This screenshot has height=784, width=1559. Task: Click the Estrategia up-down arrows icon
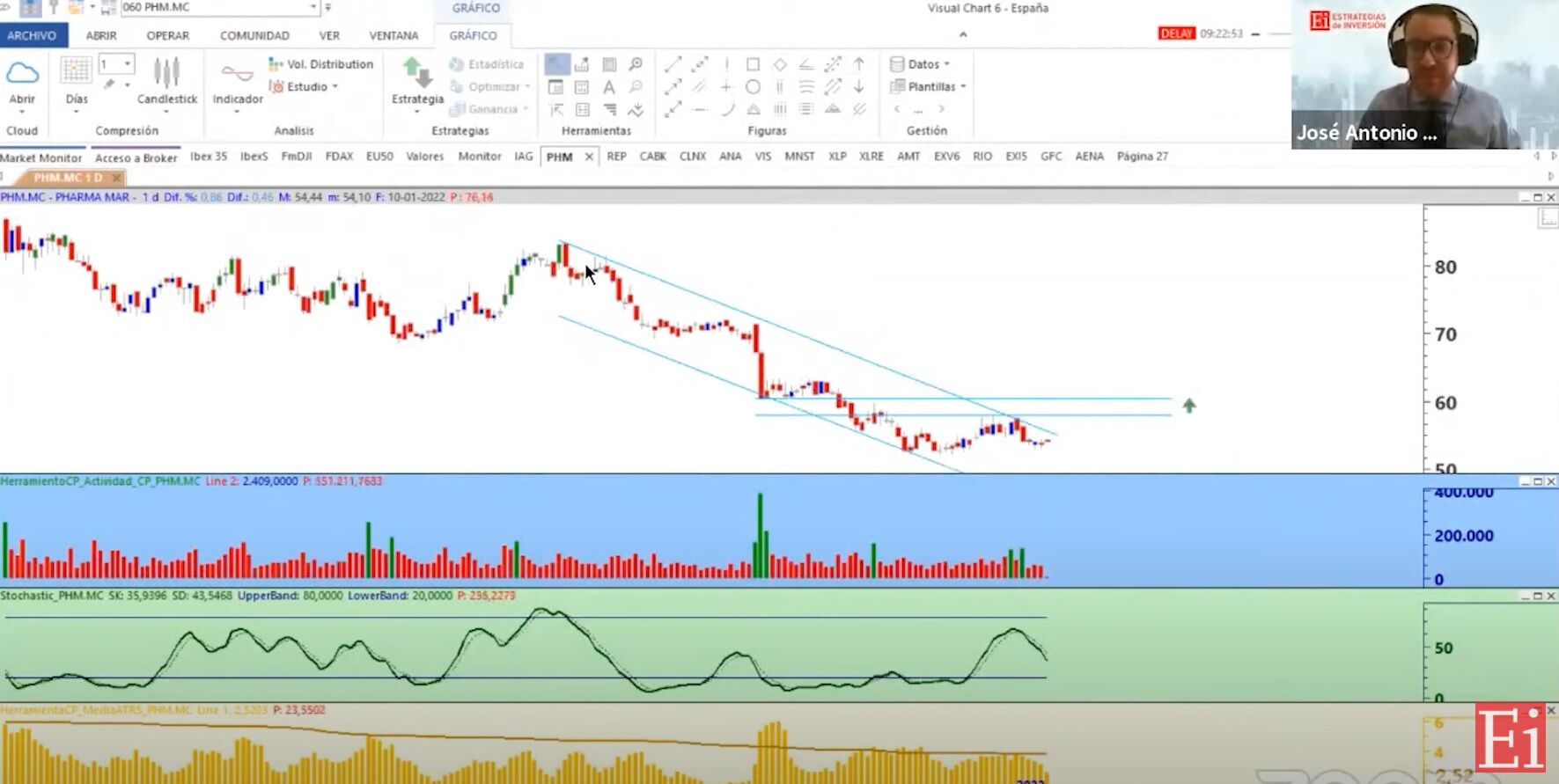point(416,72)
